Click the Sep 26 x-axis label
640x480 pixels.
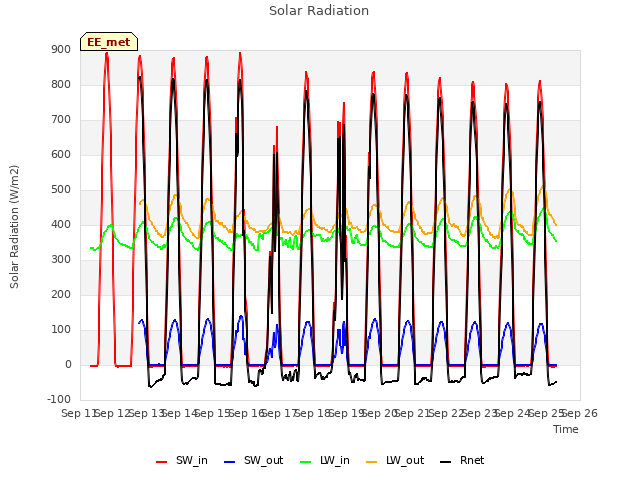580,413
